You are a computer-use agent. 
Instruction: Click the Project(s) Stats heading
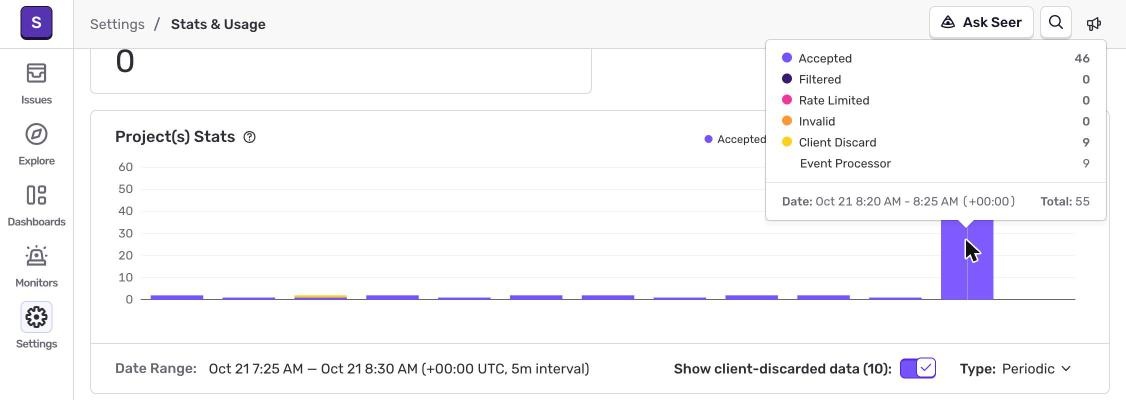point(175,136)
